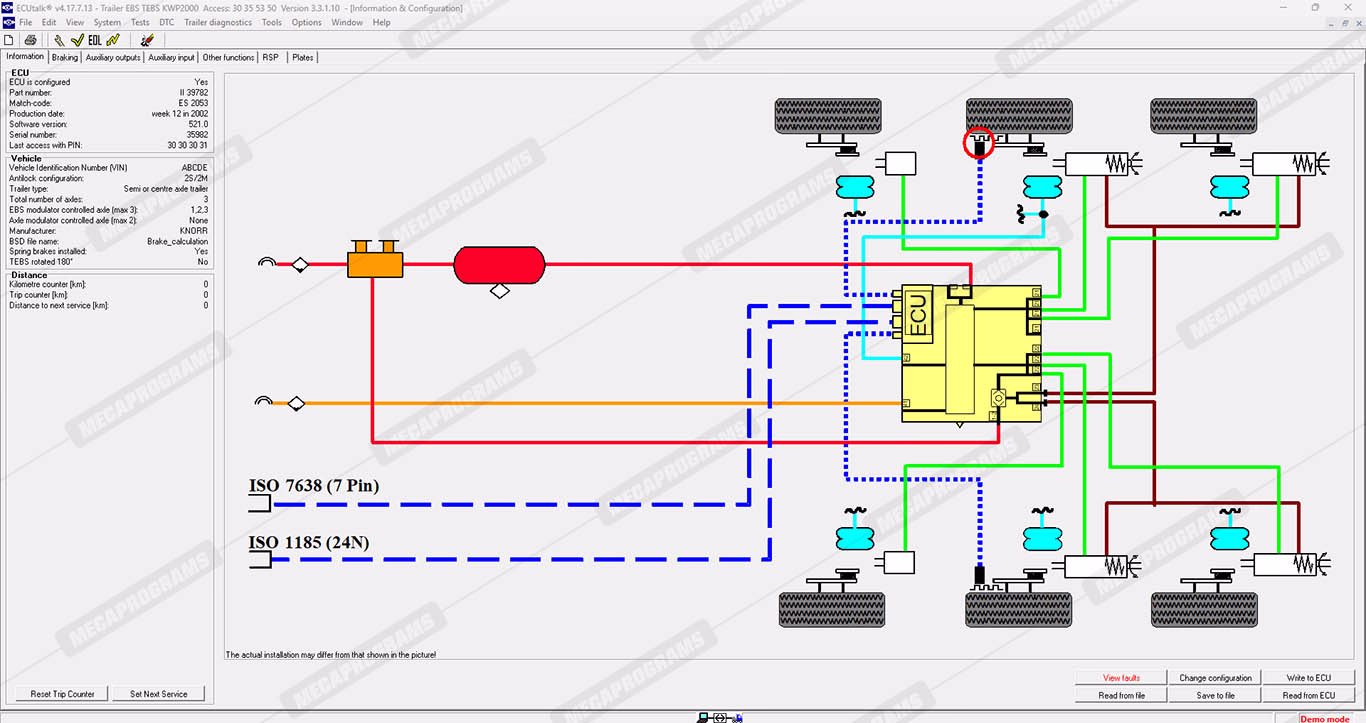The width and height of the screenshot is (1366, 723).
Task: Click the connection status icon in status bar
Action: 719,717
